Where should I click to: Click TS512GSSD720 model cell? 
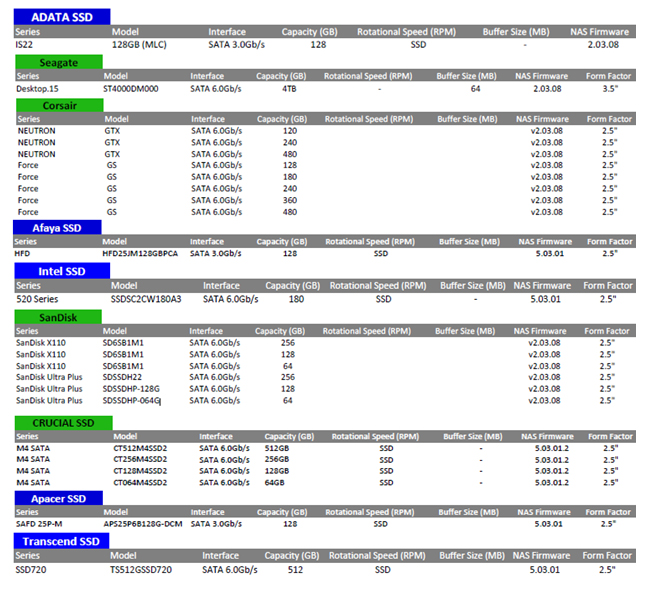[141, 570]
